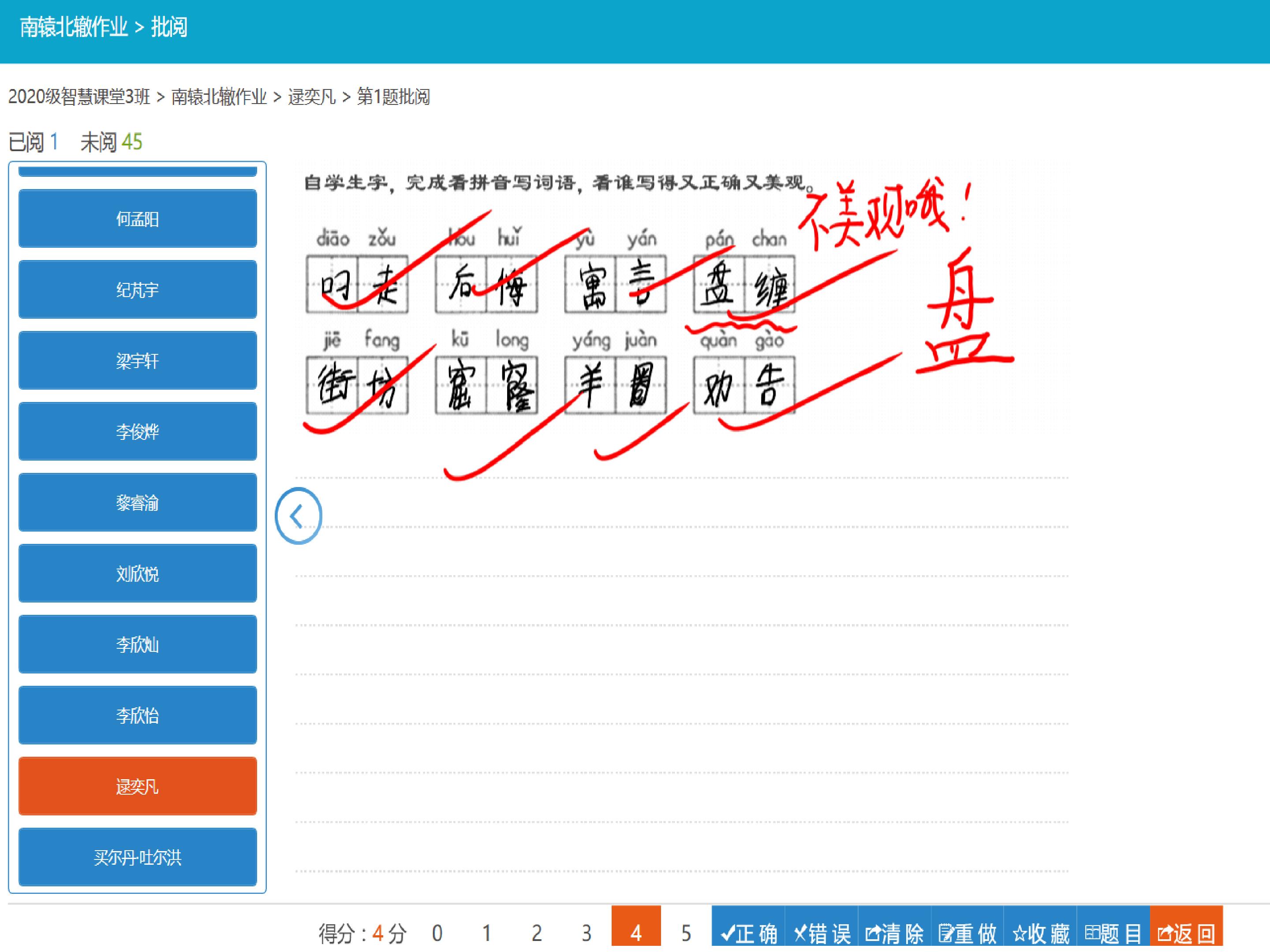Mark answer wrong with 错误 button
Screen dimensions: 1270x952
(821, 933)
